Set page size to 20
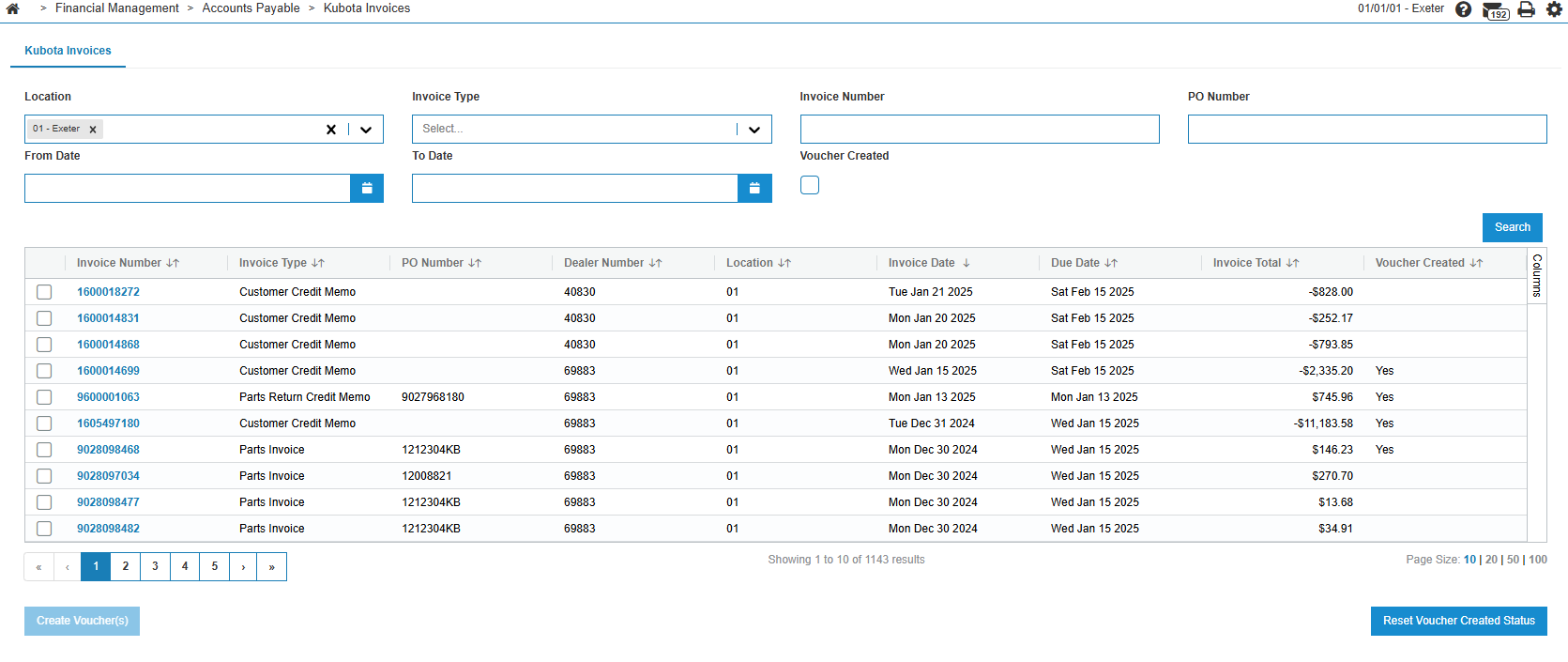This screenshot has width=1568, height=662. pyautogui.click(x=1491, y=560)
